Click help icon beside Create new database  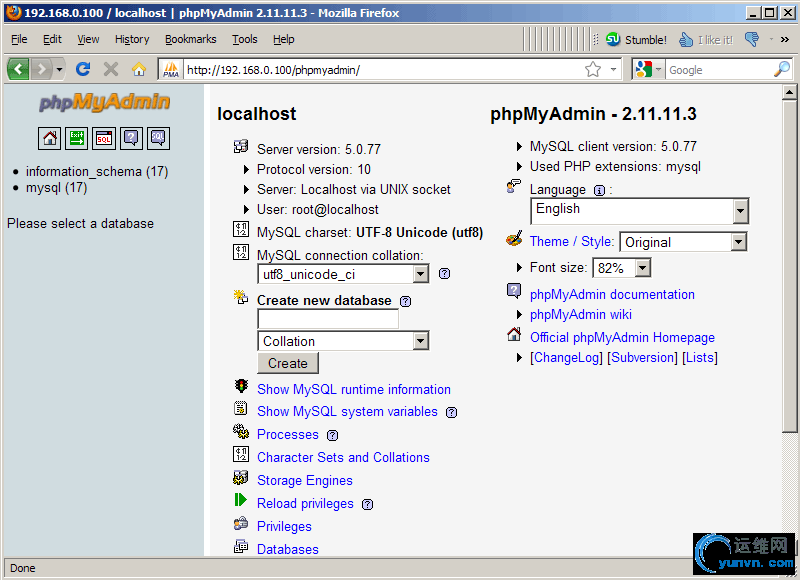coord(405,301)
